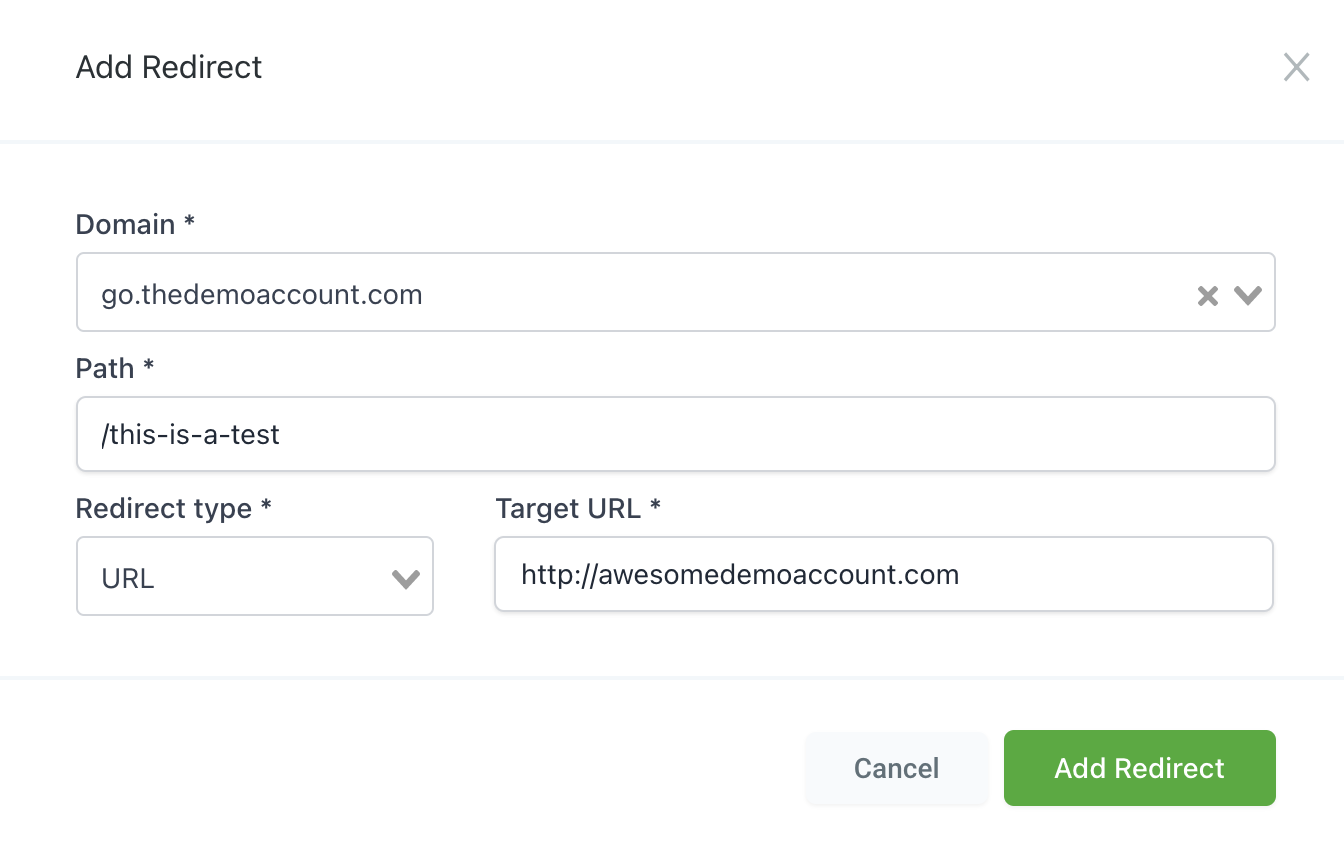Click the Target URL field label

point(568,508)
